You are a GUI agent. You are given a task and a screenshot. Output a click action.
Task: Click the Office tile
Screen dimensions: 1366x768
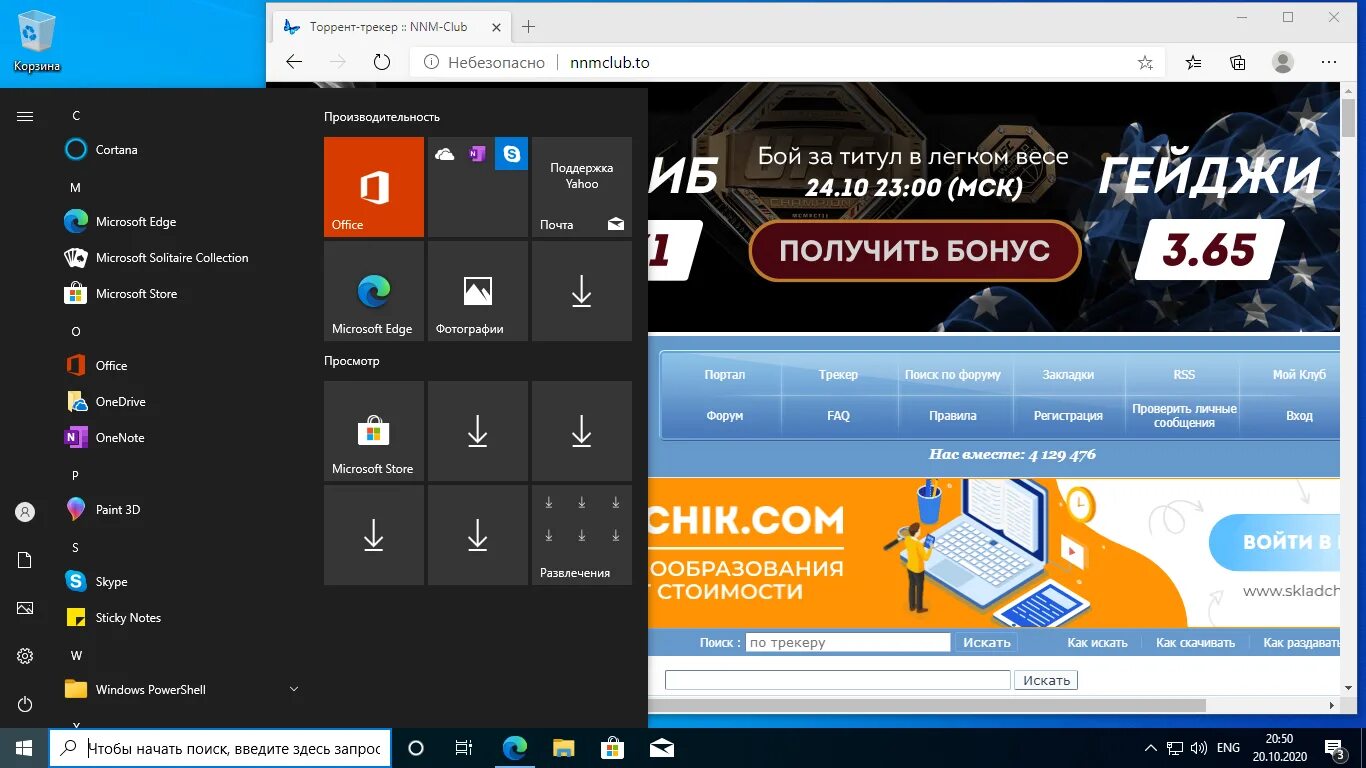374,187
